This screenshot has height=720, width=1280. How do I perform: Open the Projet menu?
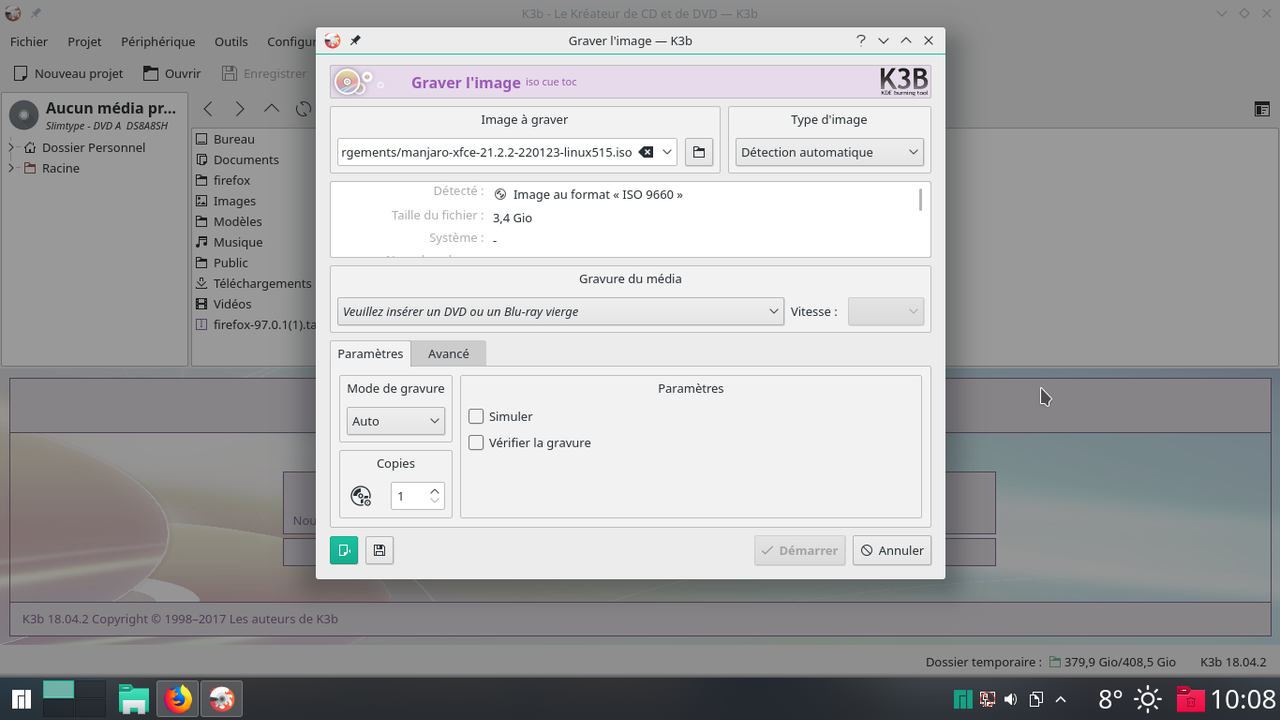[85, 42]
